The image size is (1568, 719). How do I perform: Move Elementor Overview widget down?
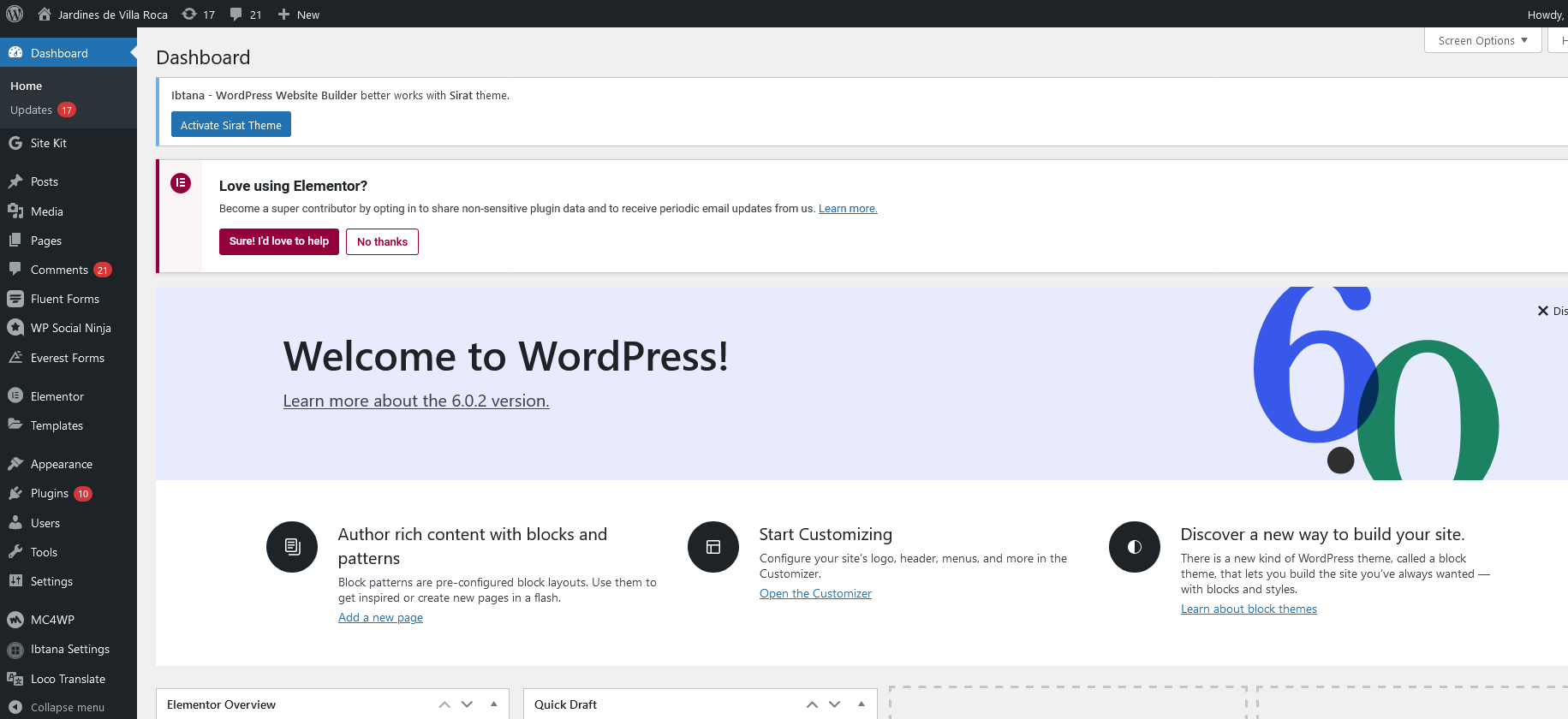point(467,704)
